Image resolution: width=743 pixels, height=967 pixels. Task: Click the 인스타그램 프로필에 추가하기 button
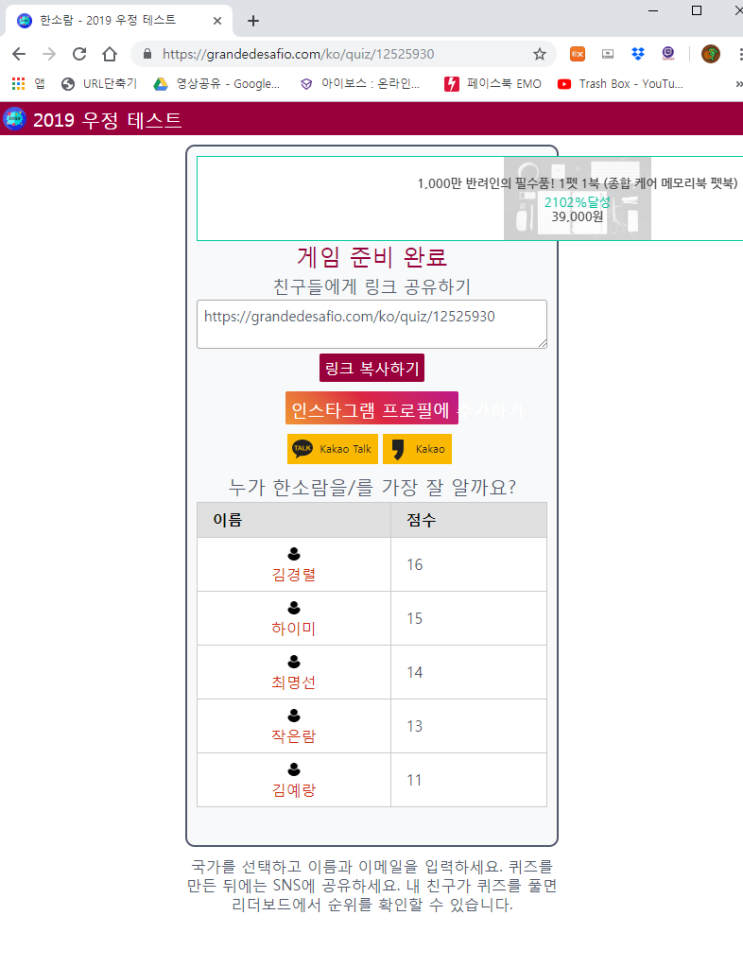(x=372, y=408)
